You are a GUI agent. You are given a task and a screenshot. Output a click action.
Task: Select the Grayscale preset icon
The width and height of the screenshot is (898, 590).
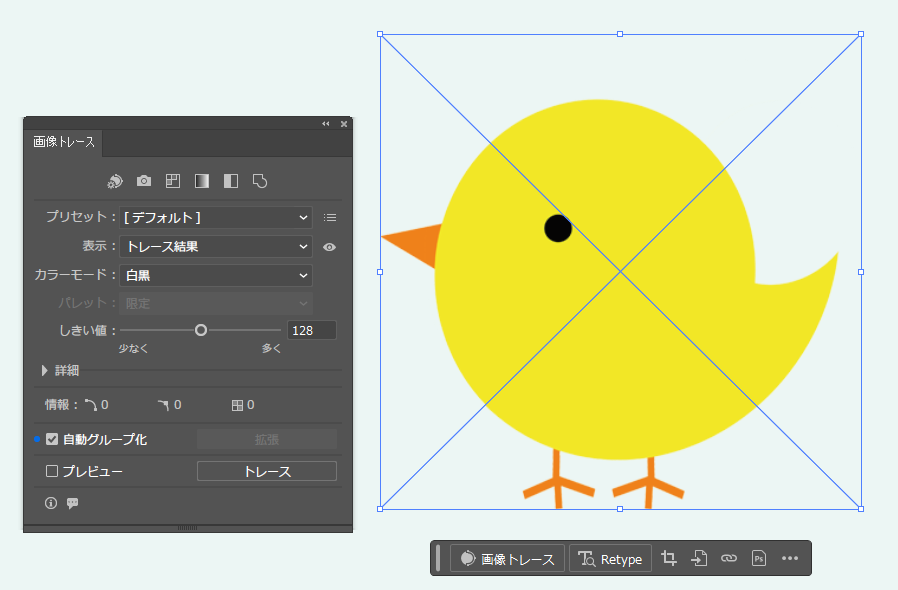point(202,181)
